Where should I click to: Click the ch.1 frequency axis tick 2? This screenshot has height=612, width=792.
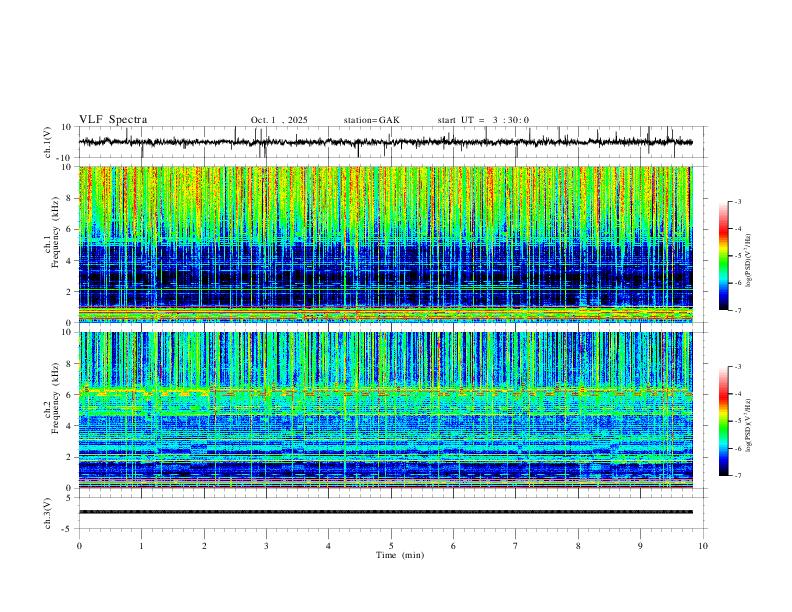pos(69,291)
